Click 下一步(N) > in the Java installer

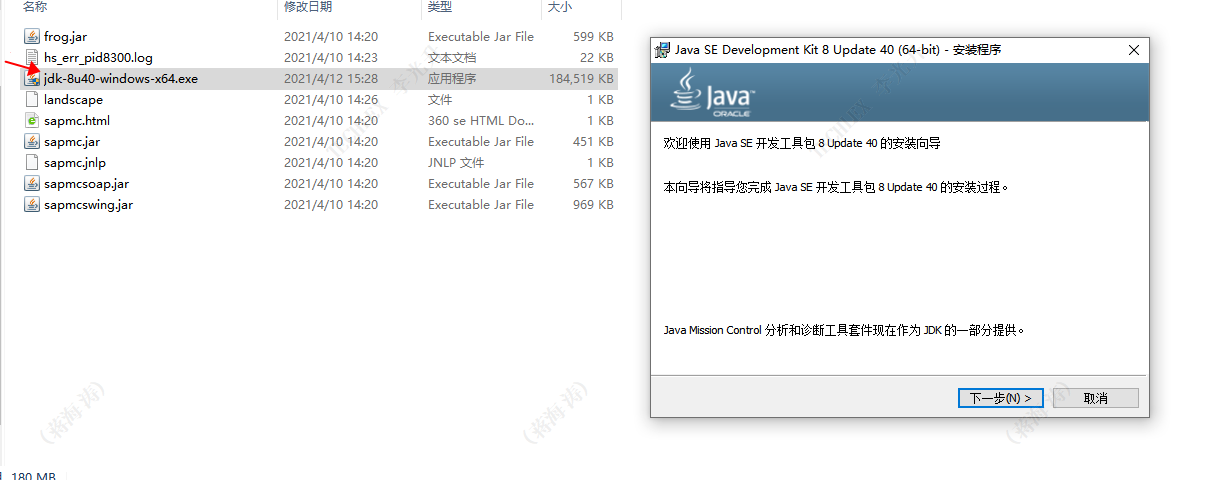point(1000,398)
